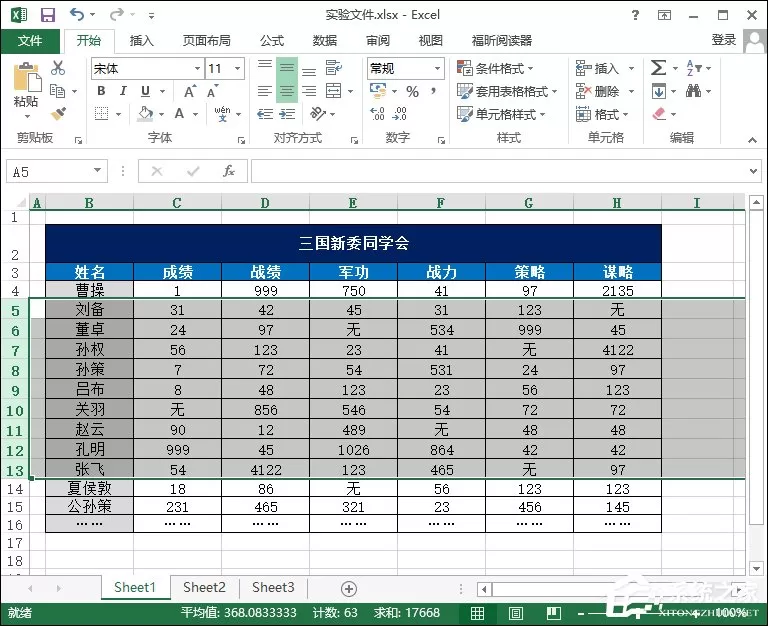The image size is (768, 626).
Task: Toggle italic formatting
Action: [x=123, y=91]
